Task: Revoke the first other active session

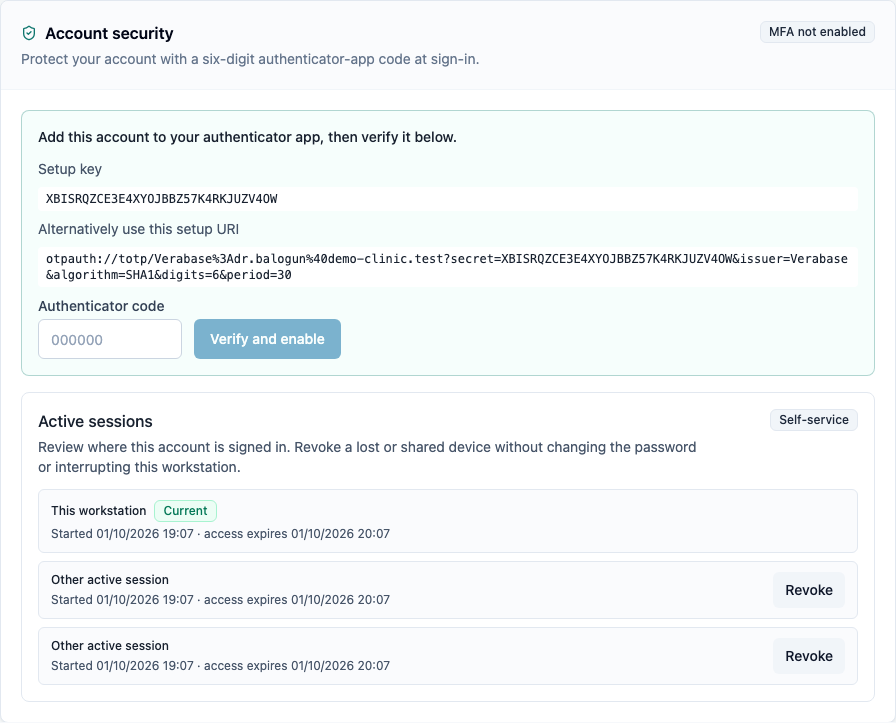Action: tap(809, 590)
